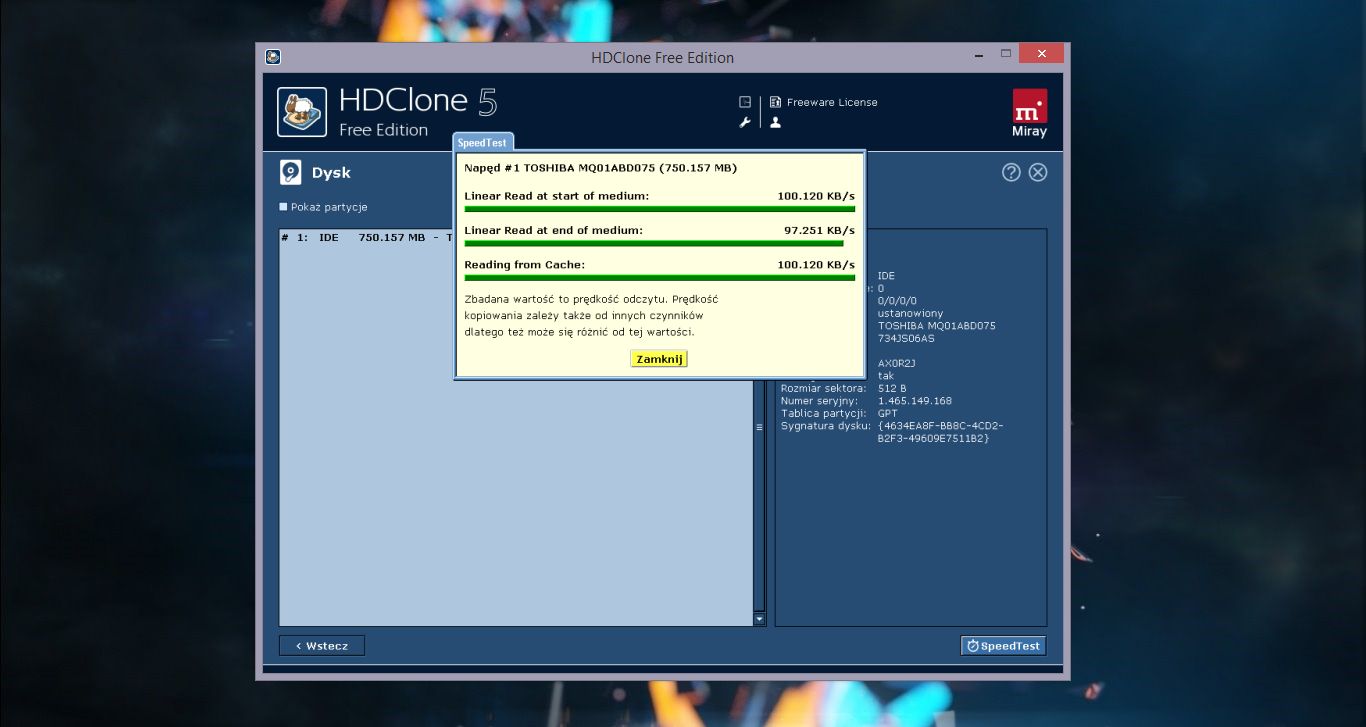
Task: Start SpeedTest with the bottom-right button
Action: click(1004, 645)
